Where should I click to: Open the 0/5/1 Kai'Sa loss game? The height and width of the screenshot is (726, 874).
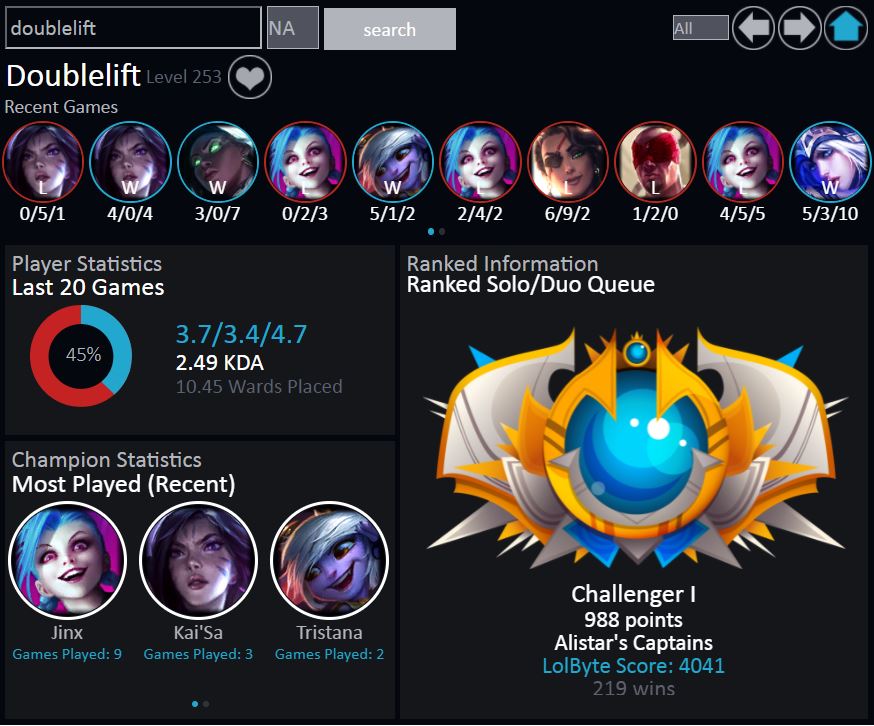click(x=43, y=162)
